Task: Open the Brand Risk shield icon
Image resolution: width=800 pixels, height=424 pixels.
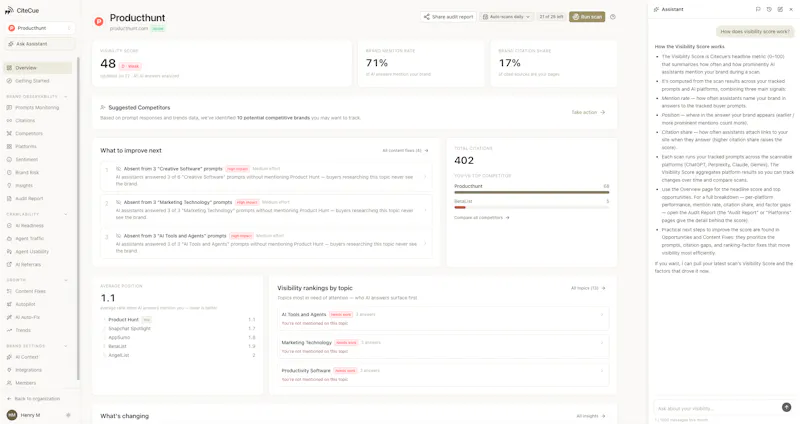Action: pyautogui.click(x=9, y=172)
